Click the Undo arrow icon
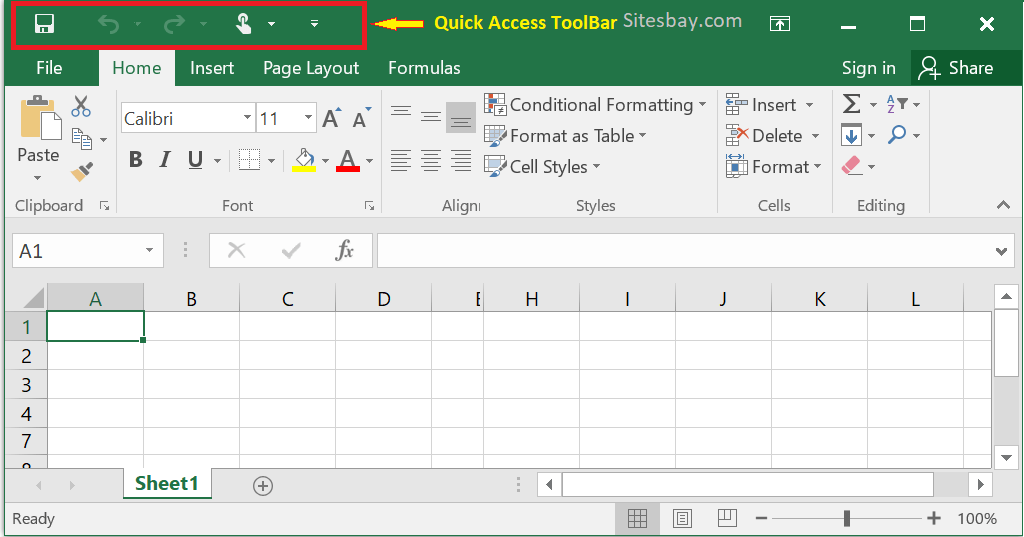Screen dimensions: 1024x537 108,24
